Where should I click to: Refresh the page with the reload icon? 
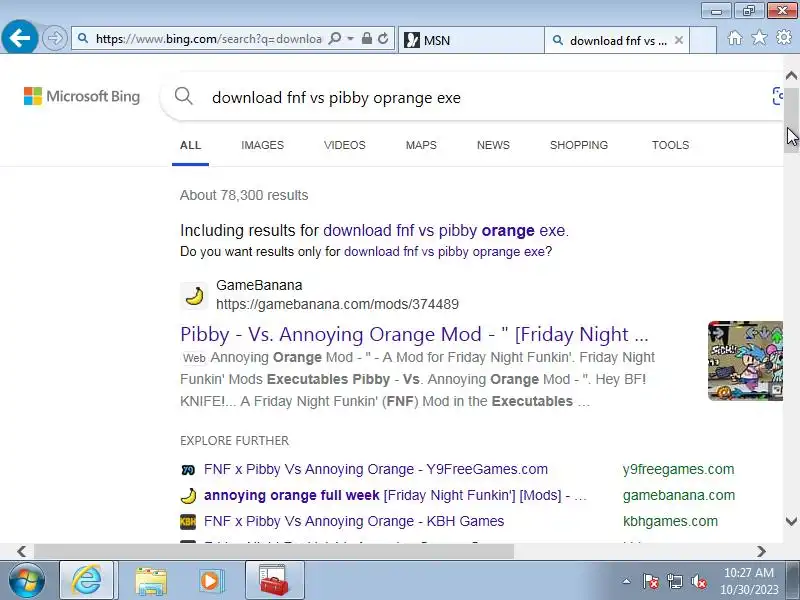pyautogui.click(x=383, y=39)
